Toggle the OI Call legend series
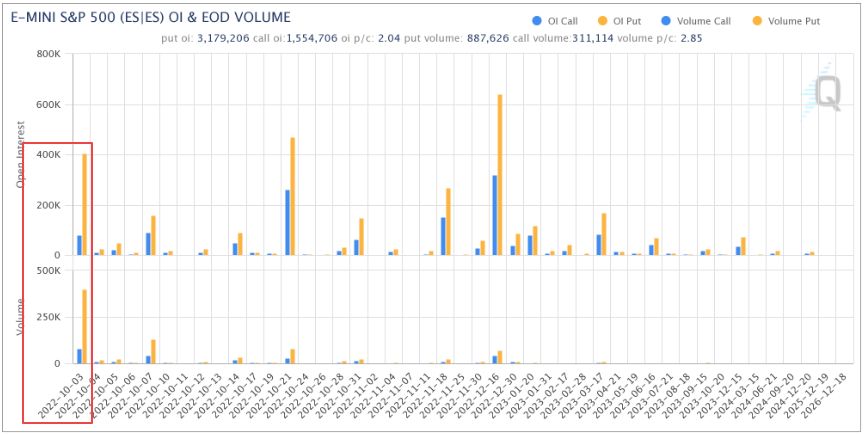864x435 pixels. pos(554,21)
